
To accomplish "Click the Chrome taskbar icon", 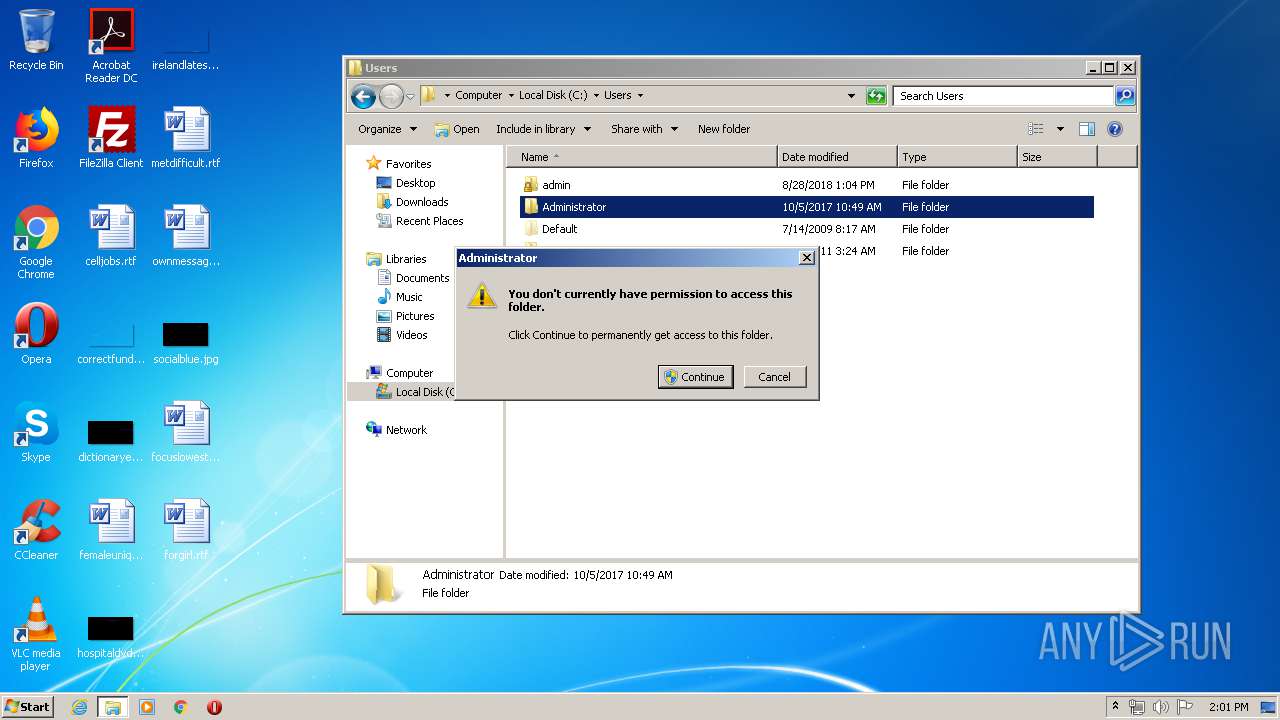I will (181, 707).
